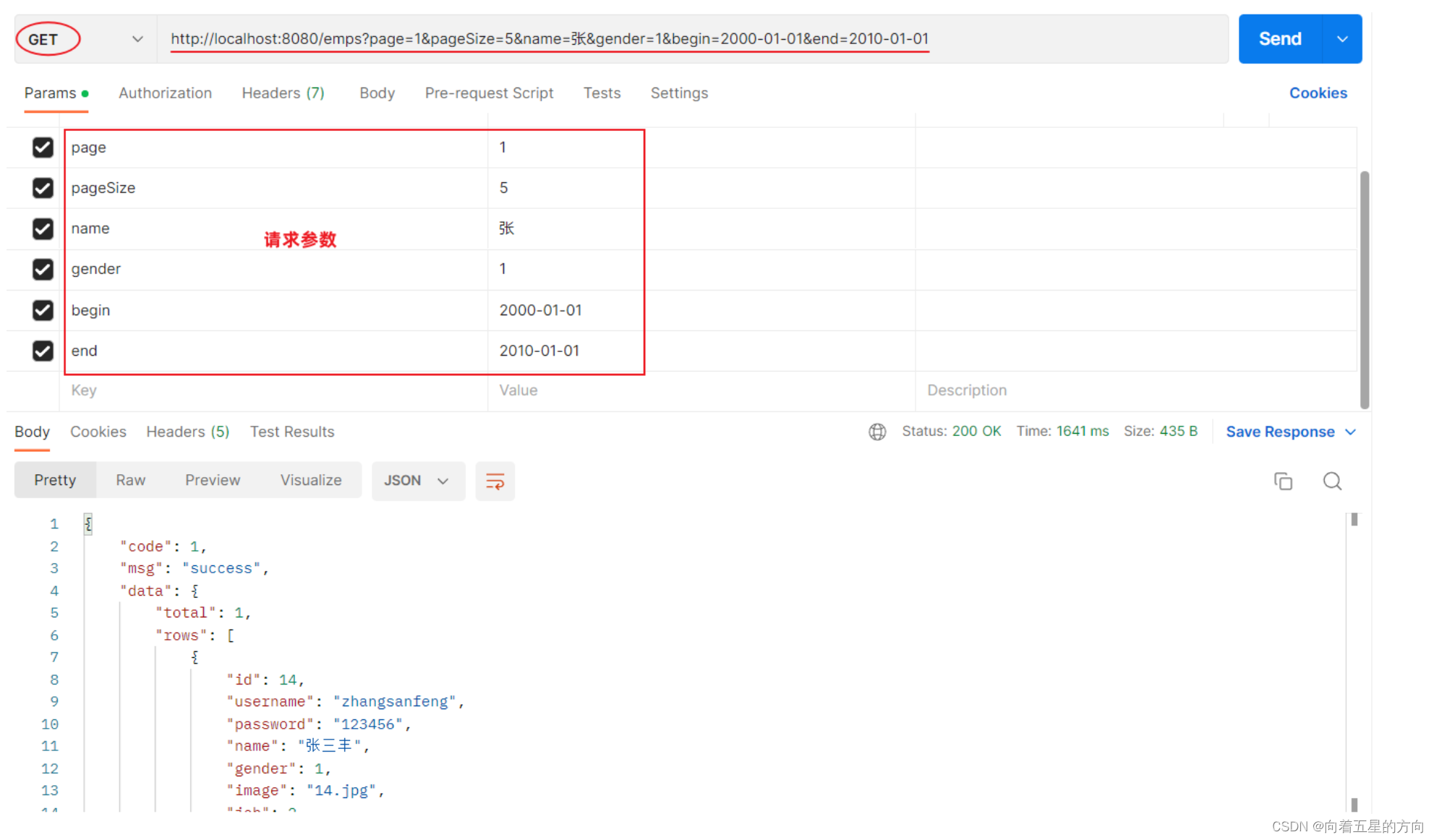Click the word wrap icon

495,481
